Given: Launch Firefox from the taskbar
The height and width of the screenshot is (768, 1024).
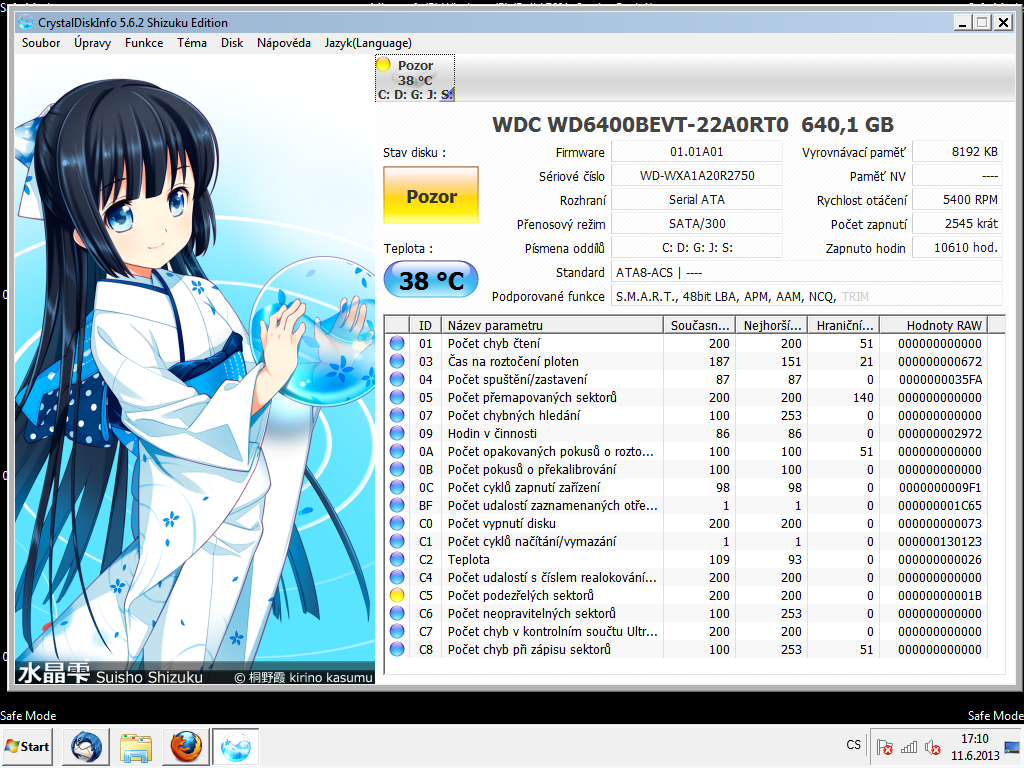Looking at the screenshot, I should pos(185,747).
